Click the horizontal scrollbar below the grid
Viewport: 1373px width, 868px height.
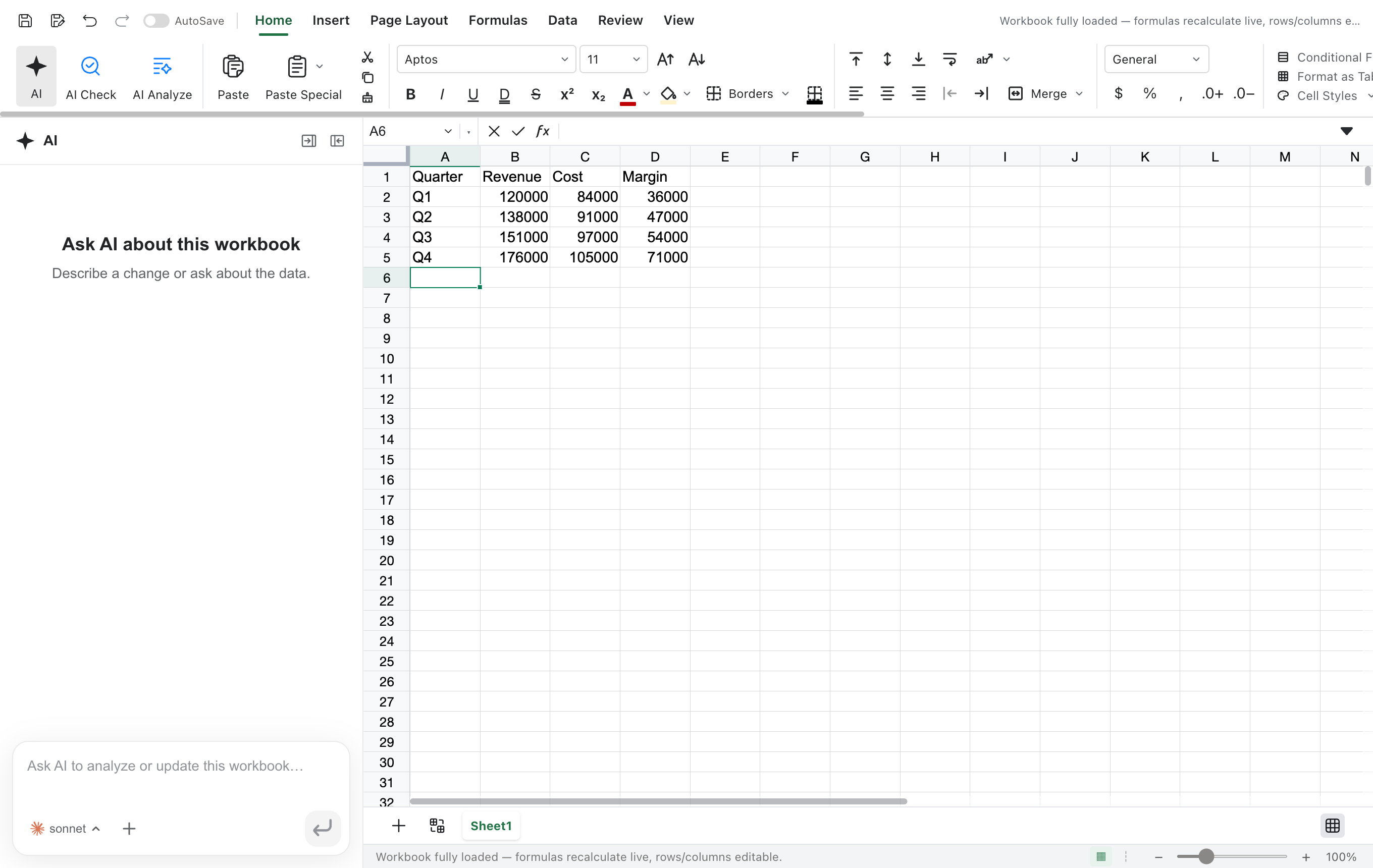click(659, 801)
